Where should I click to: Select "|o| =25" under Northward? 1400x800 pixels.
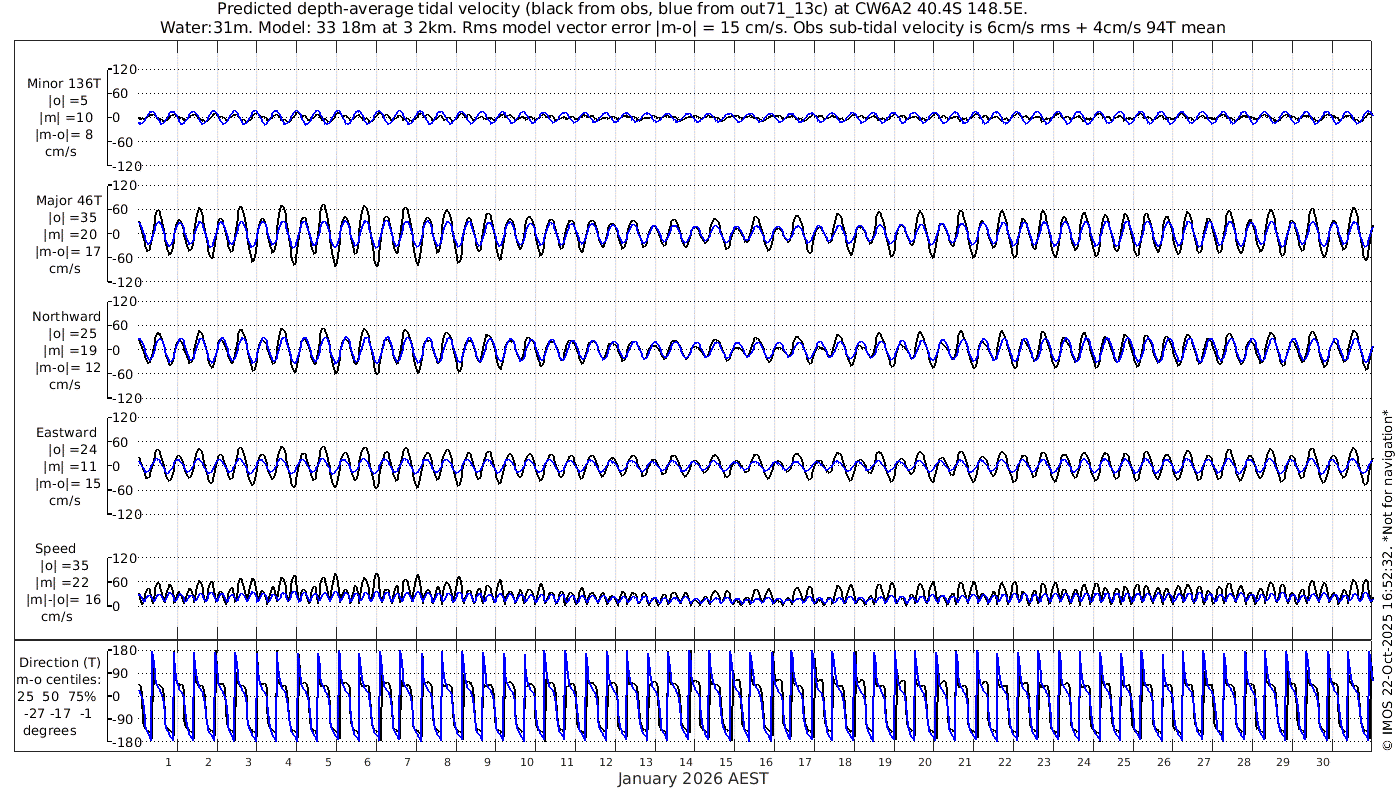pos(72,334)
